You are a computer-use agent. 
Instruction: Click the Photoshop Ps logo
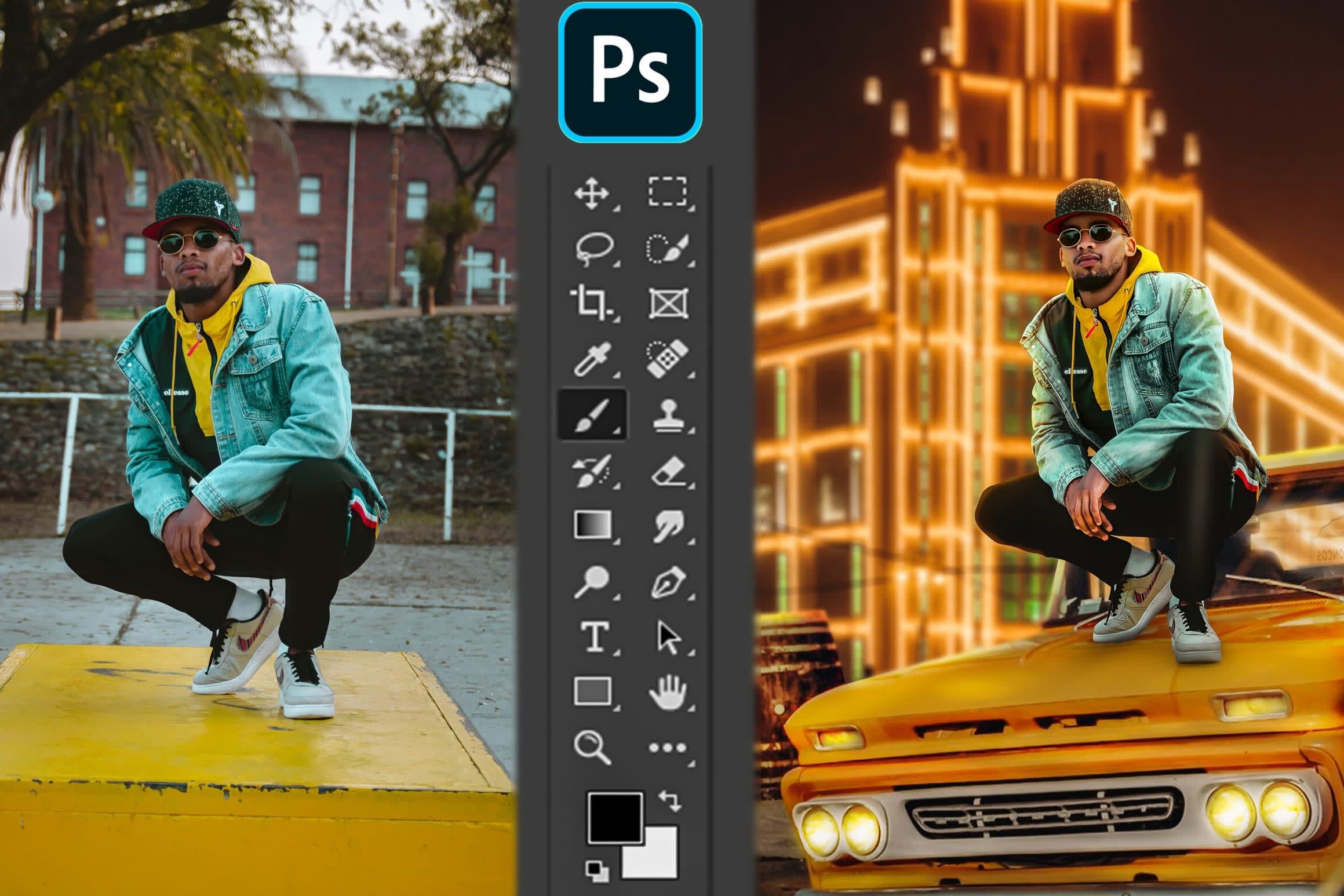point(630,72)
